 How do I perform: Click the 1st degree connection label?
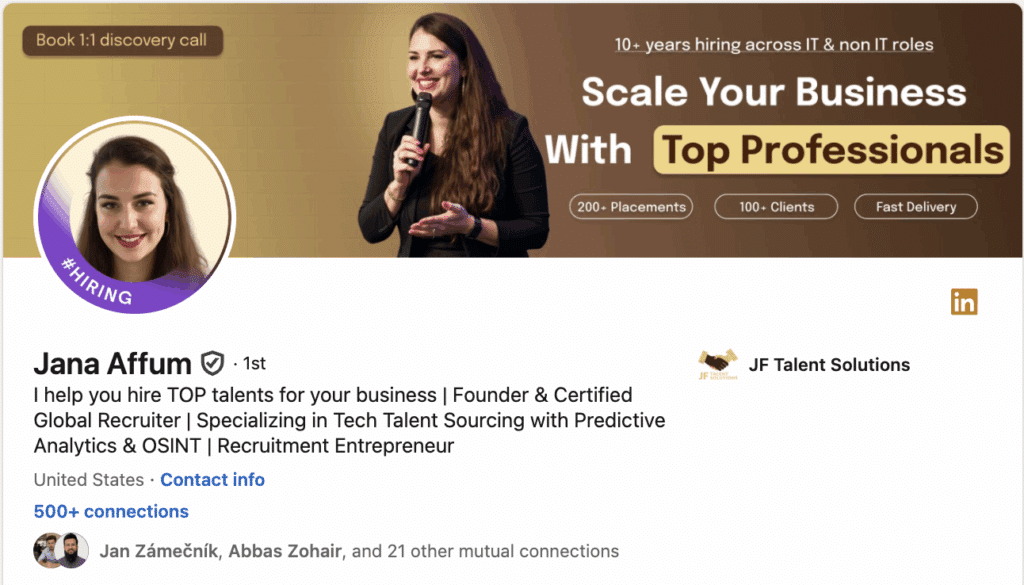coord(254,363)
